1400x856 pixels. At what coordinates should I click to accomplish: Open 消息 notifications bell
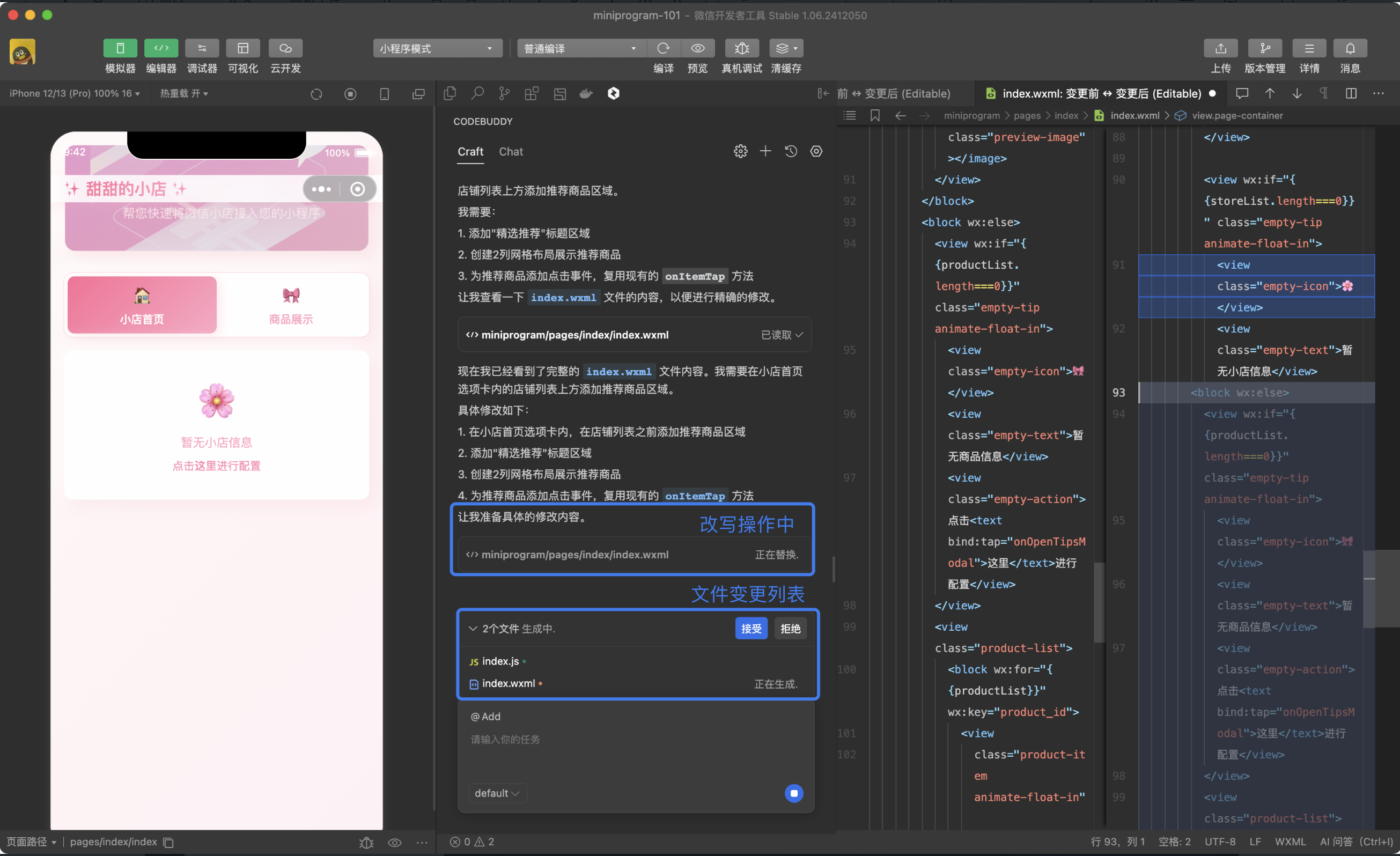pyautogui.click(x=1350, y=48)
